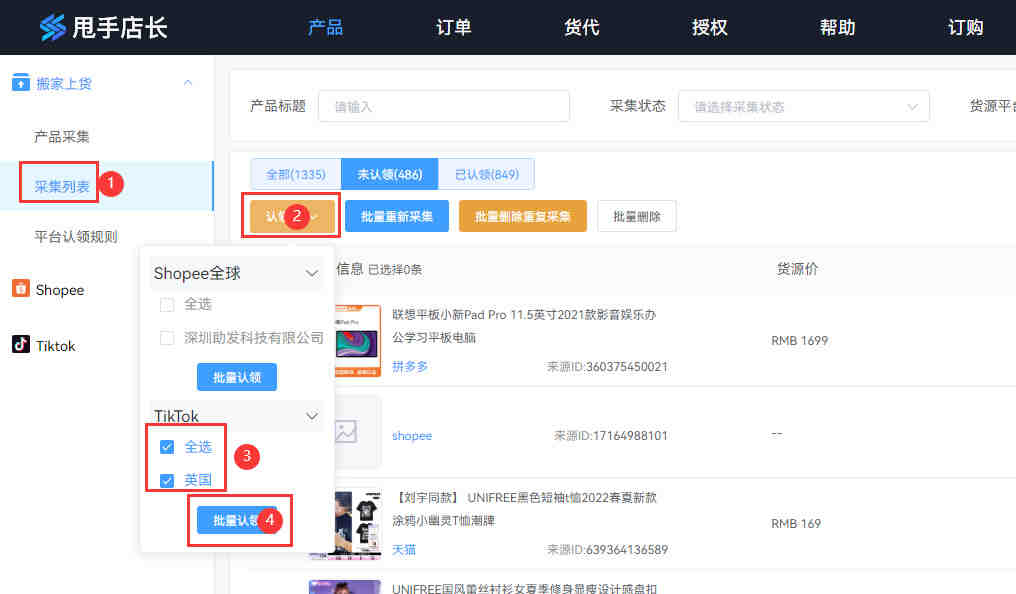Image resolution: width=1016 pixels, height=594 pixels.
Task: Click 来源ID:360375450021 text
Action: tap(607, 367)
